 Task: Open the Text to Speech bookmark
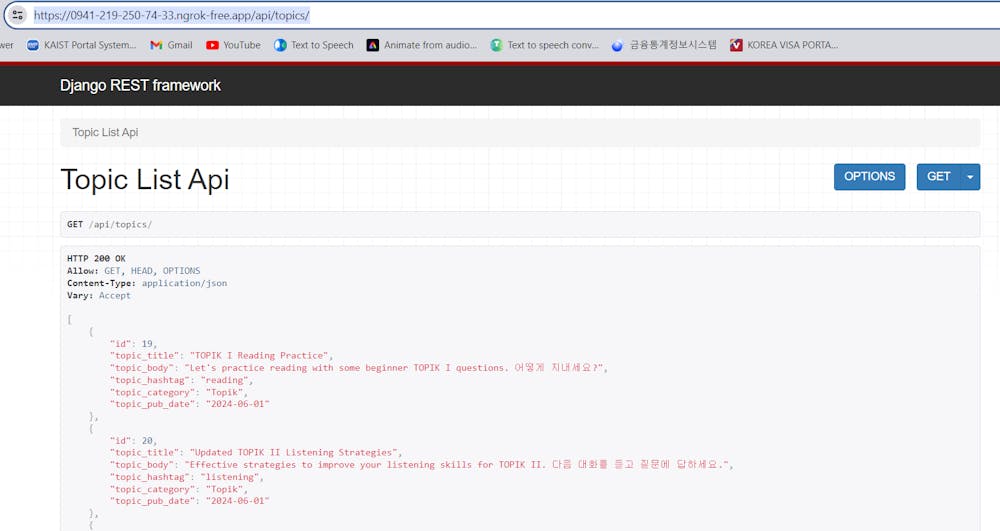click(314, 45)
